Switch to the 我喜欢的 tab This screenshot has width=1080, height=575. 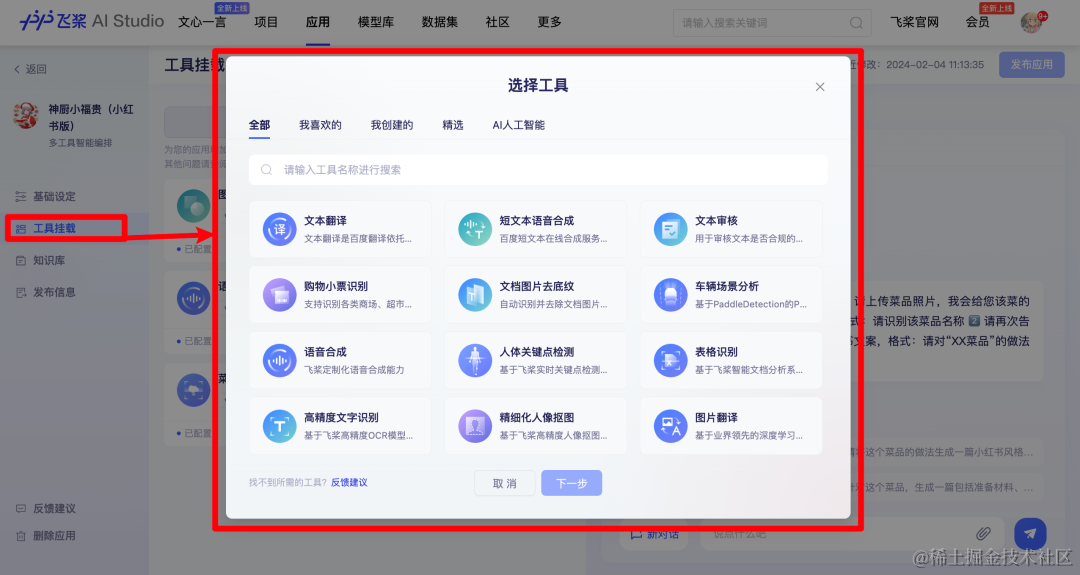click(320, 125)
